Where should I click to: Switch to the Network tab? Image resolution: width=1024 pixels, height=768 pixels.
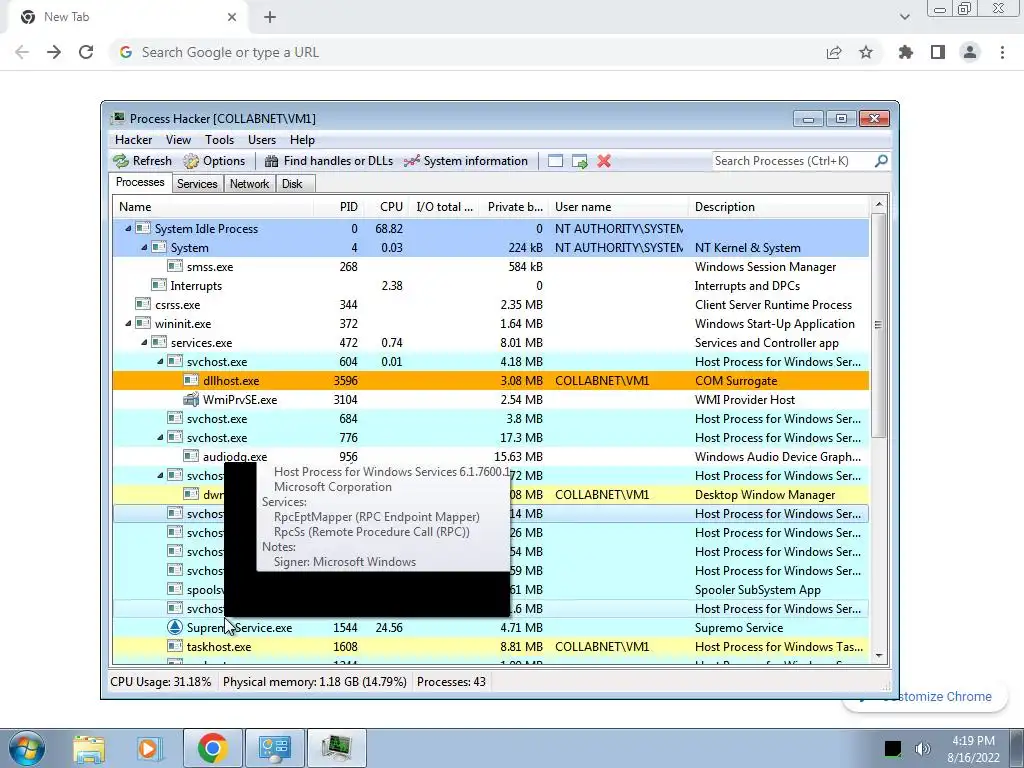[x=249, y=184]
